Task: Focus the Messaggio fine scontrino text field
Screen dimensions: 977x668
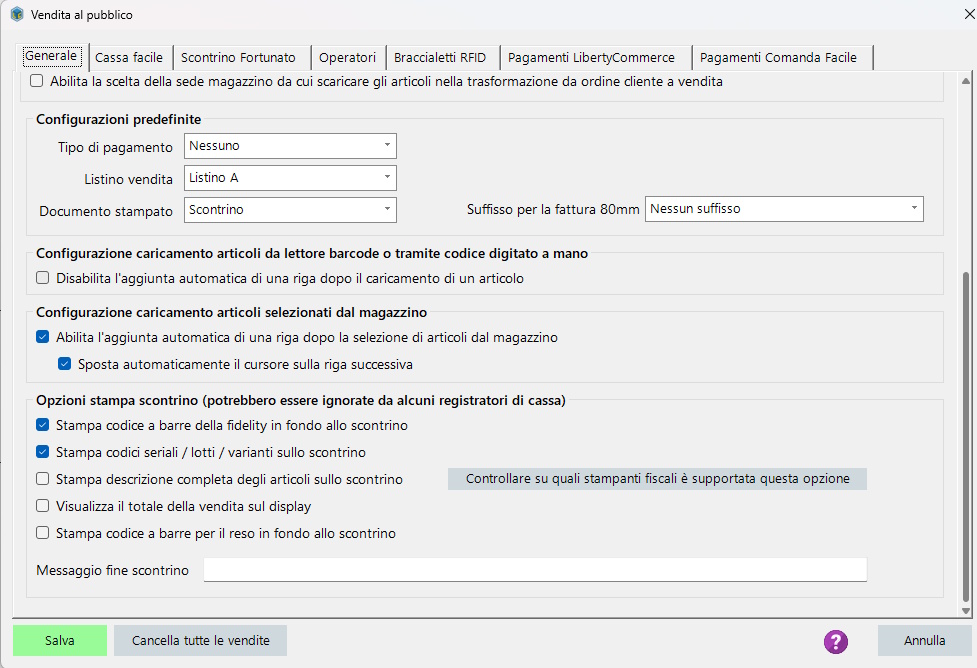Action: point(535,570)
